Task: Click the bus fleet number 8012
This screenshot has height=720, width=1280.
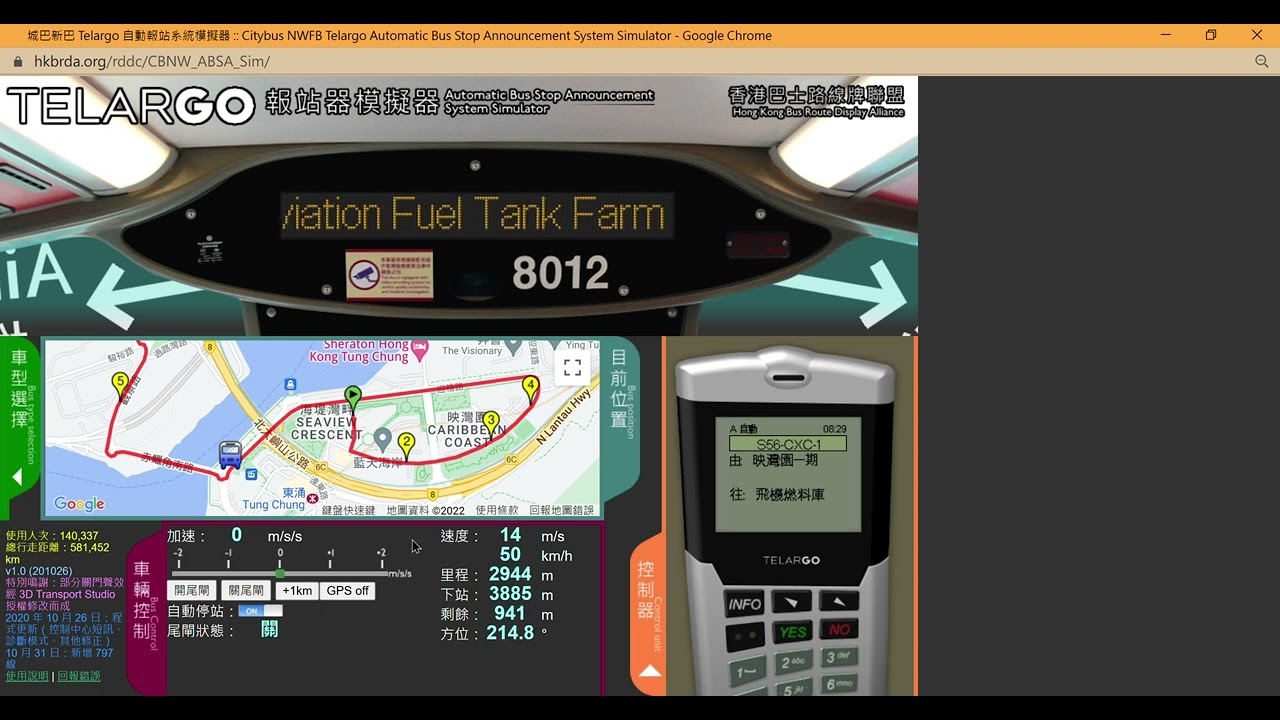Action: point(560,273)
